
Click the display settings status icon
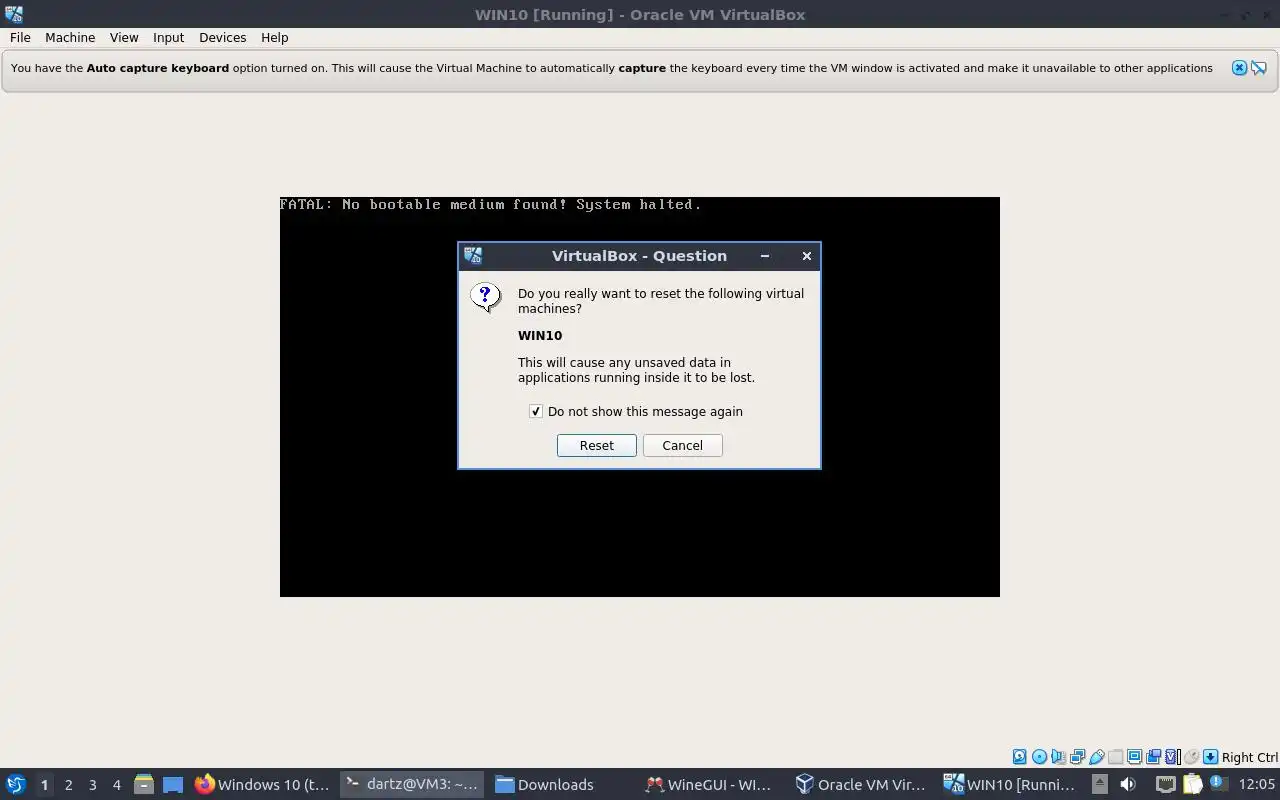(1134, 757)
